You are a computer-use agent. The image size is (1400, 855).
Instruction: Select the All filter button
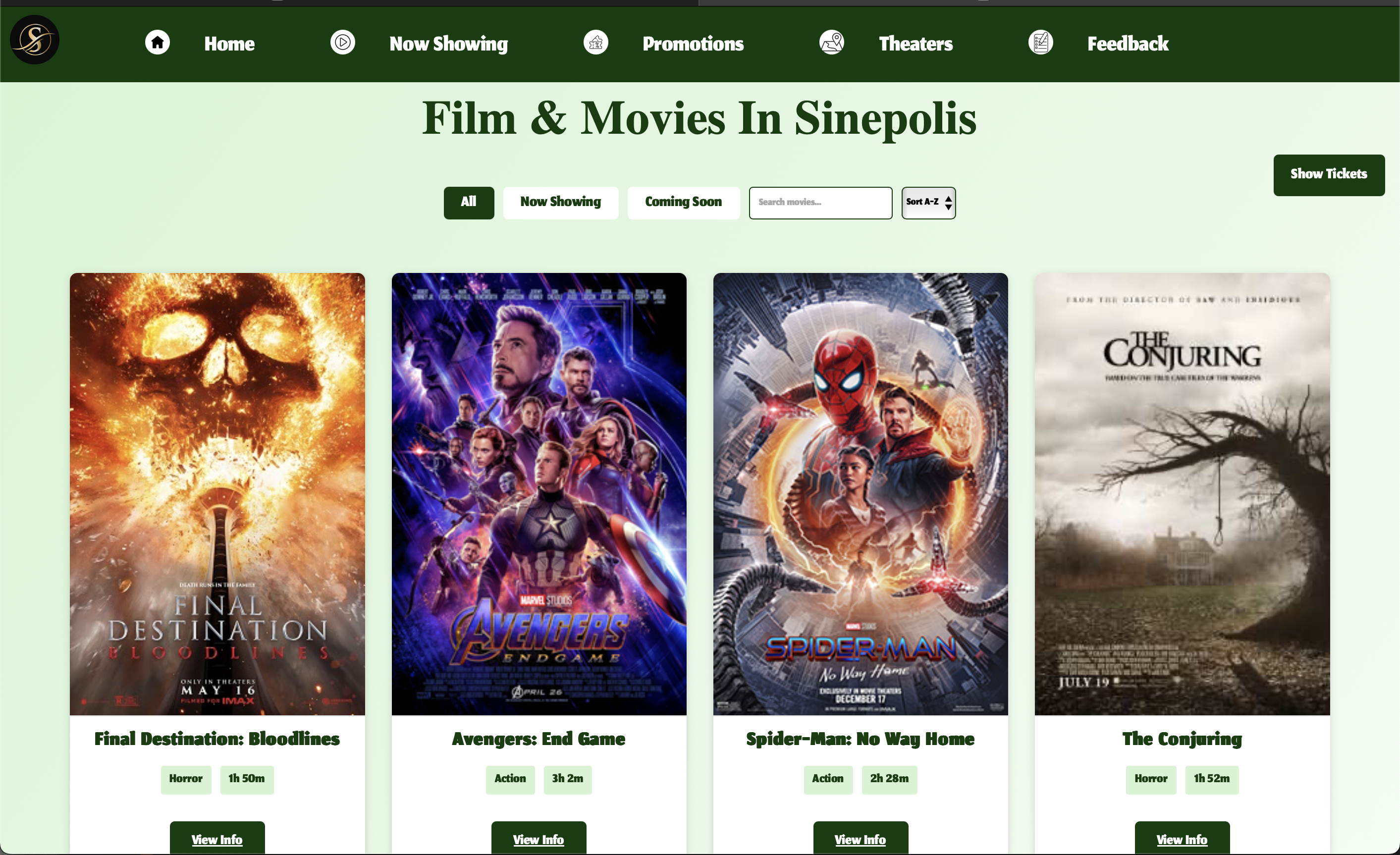coord(469,203)
